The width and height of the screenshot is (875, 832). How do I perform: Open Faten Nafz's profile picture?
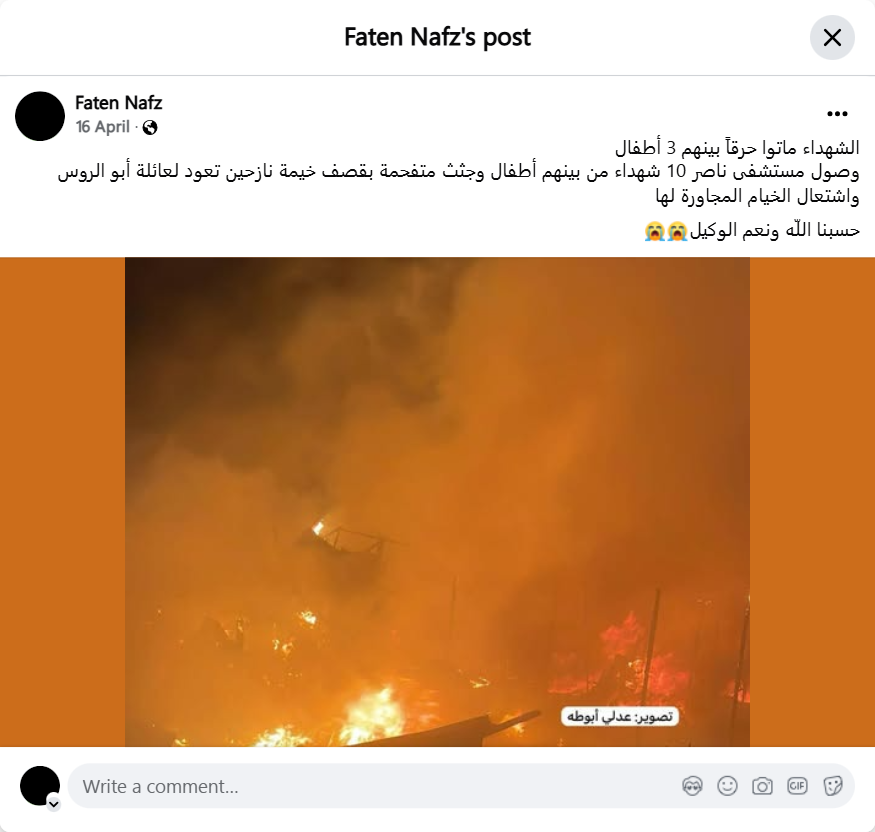click(x=40, y=116)
